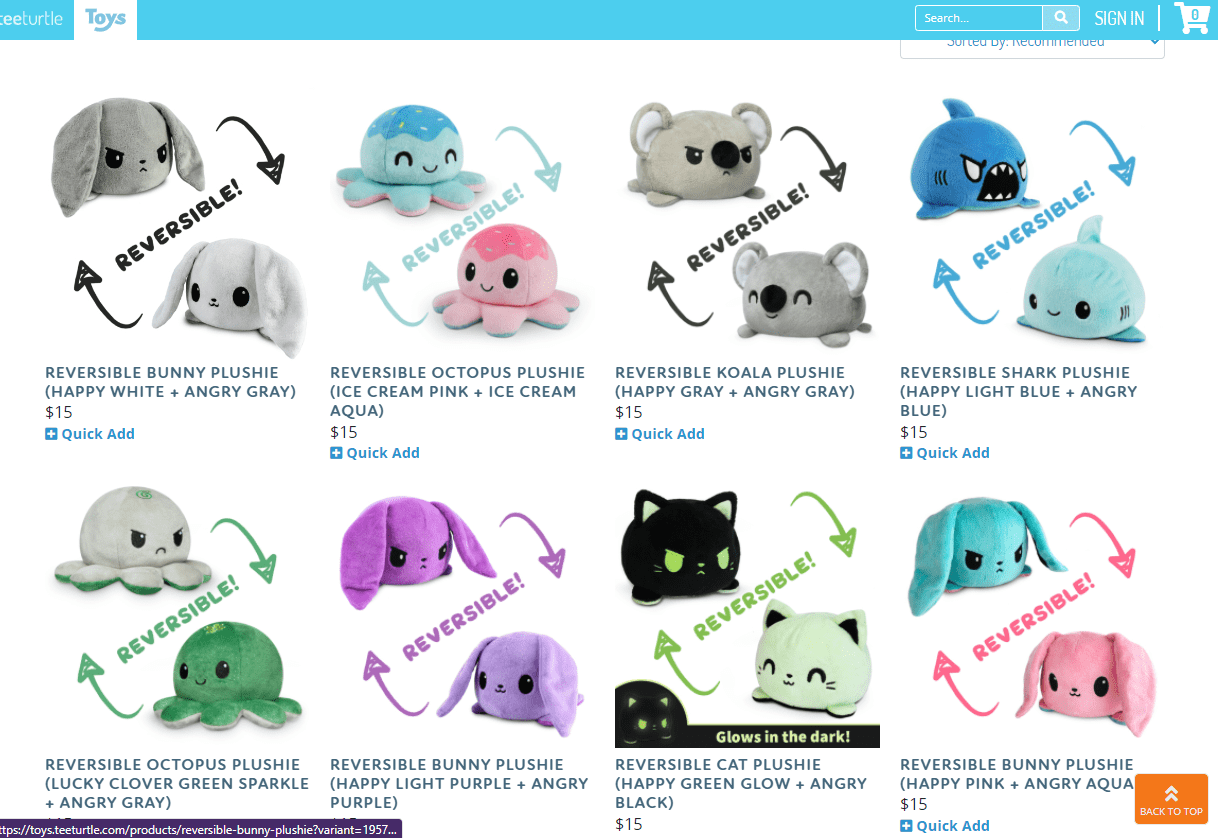This screenshot has width=1218, height=838.
Task: Click plus icon for pink bunny Quick Add
Action: (x=906, y=826)
